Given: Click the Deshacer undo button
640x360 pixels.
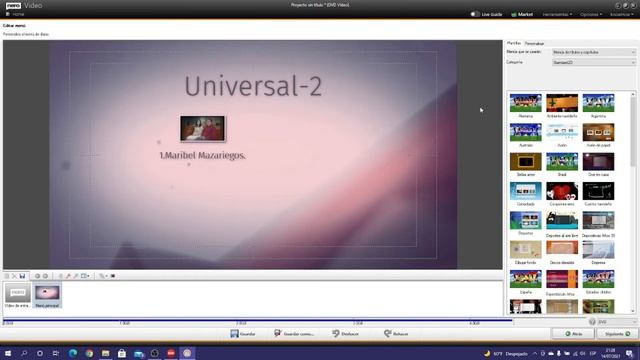Looking at the screenshot, I should [x=345, y=334].
